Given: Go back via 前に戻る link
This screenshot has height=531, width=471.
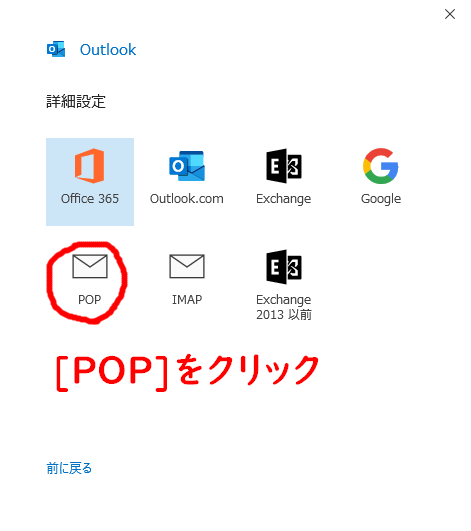Looking at the screenshot, I should click(x=69, y=468).
